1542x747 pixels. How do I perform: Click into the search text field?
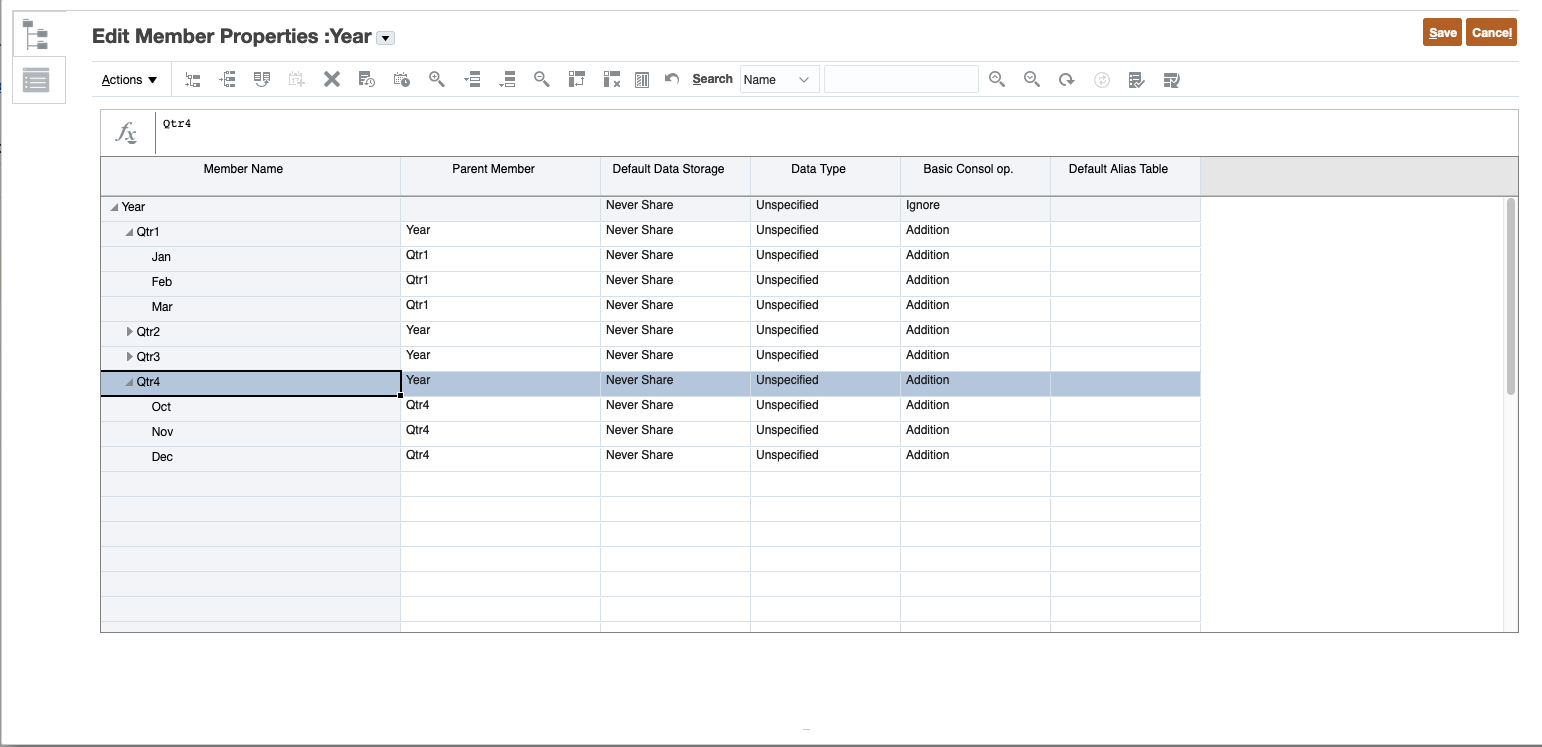click(901, 80)
